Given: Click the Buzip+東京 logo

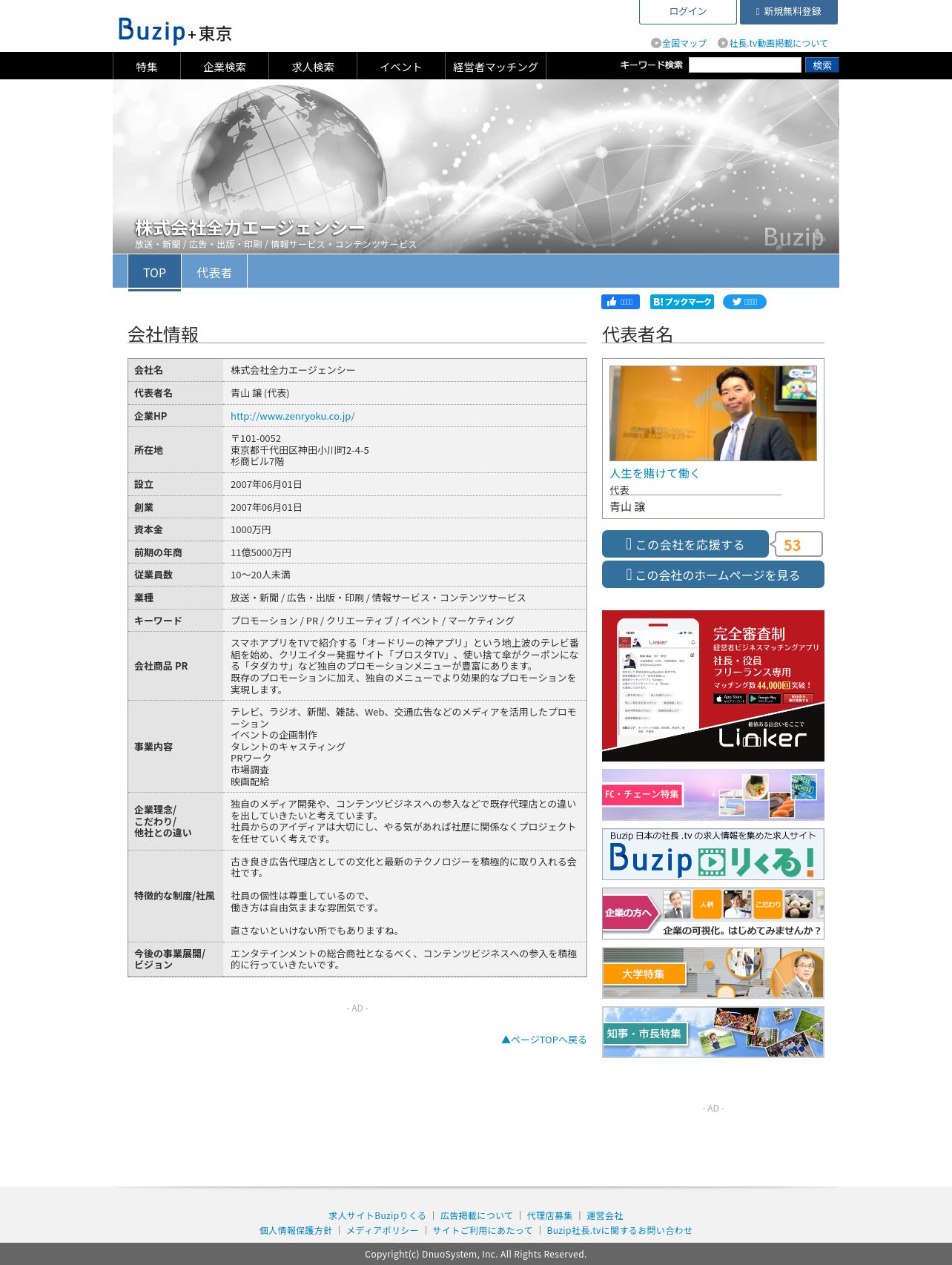Looking at the screenshot, I should [x=175, y=31].
